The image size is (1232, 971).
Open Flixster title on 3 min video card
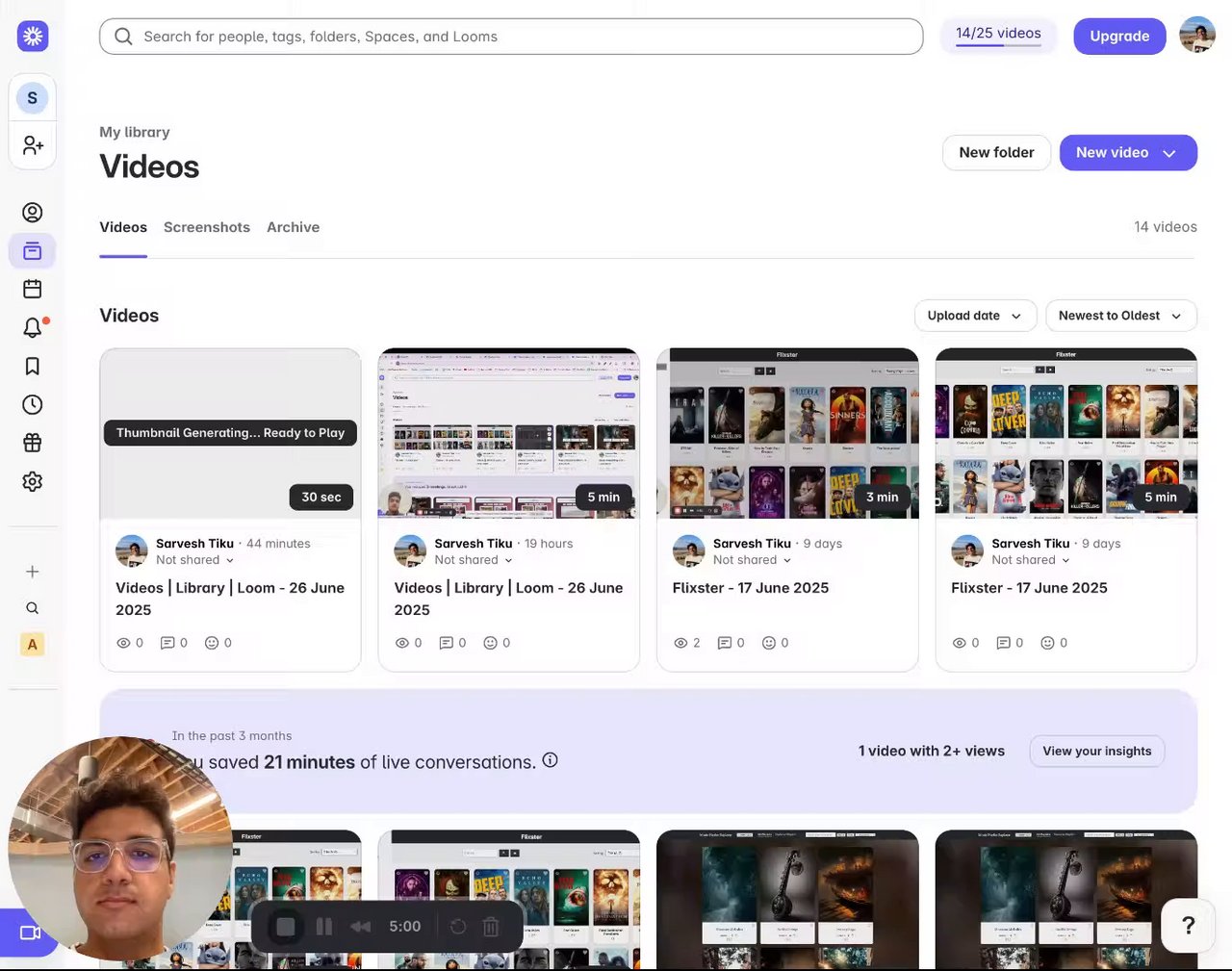coord(751,588)
